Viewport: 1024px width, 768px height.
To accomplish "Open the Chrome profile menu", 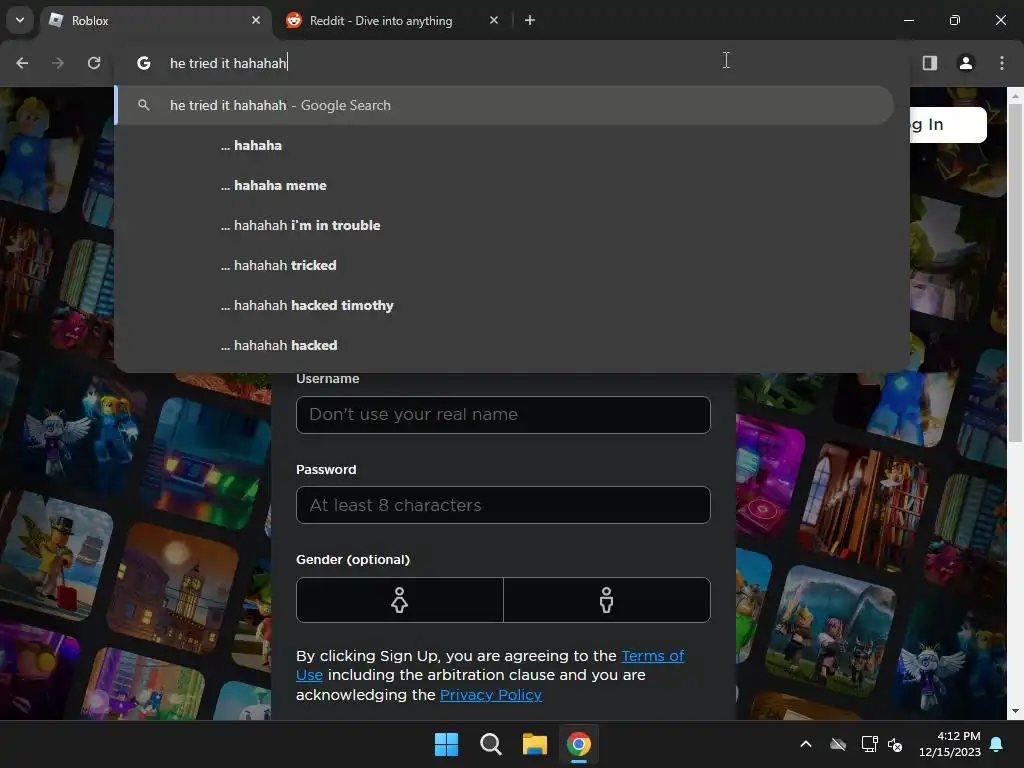I will click(965, 63).
